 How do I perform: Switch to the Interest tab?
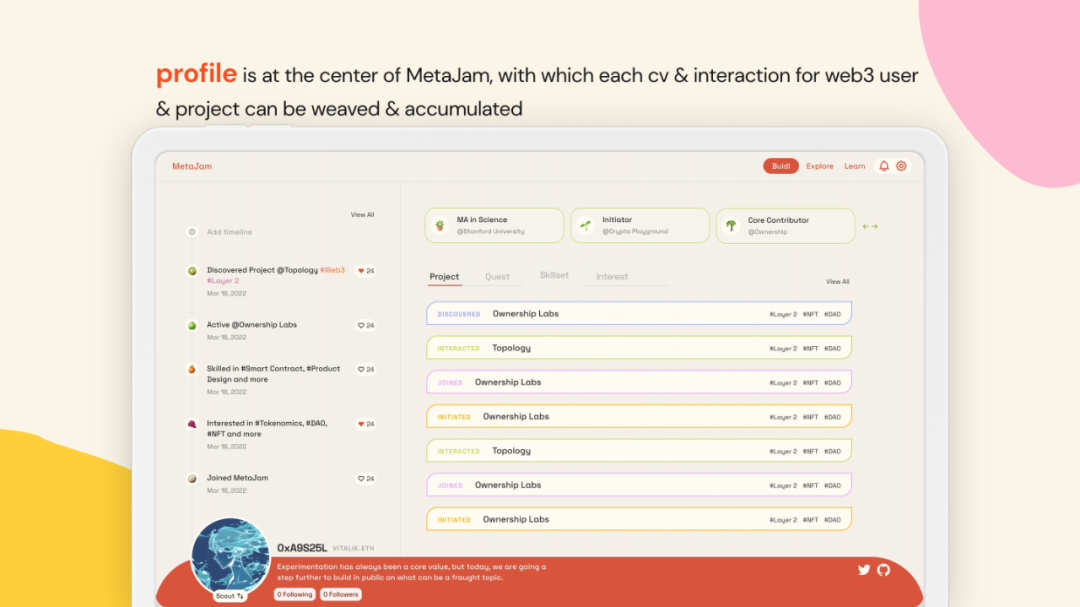[612, 276]
